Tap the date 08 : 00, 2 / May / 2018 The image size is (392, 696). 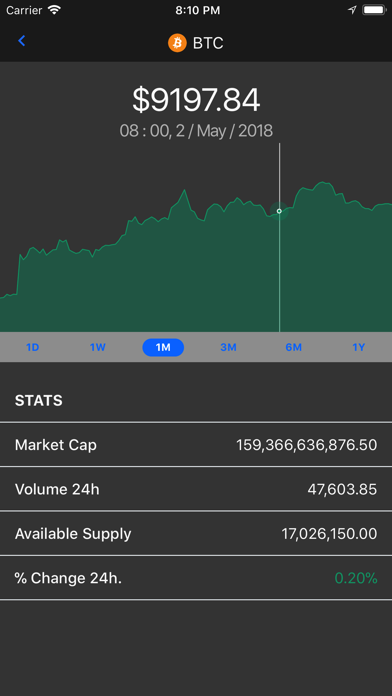[196, 131]
